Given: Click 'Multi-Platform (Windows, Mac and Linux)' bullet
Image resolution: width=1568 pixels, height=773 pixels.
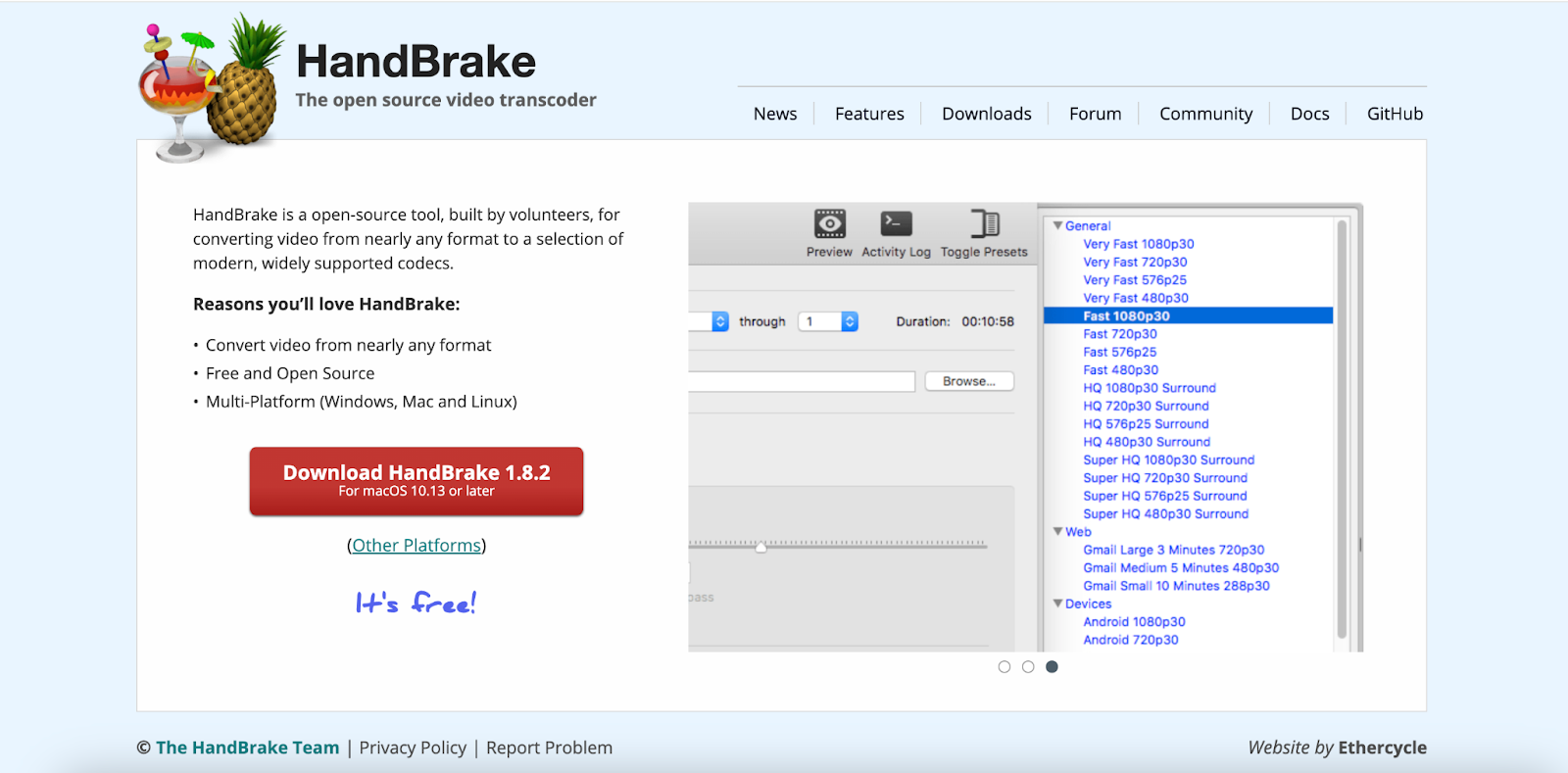Looking at the screenshot, I should click(x=362, y=402).
